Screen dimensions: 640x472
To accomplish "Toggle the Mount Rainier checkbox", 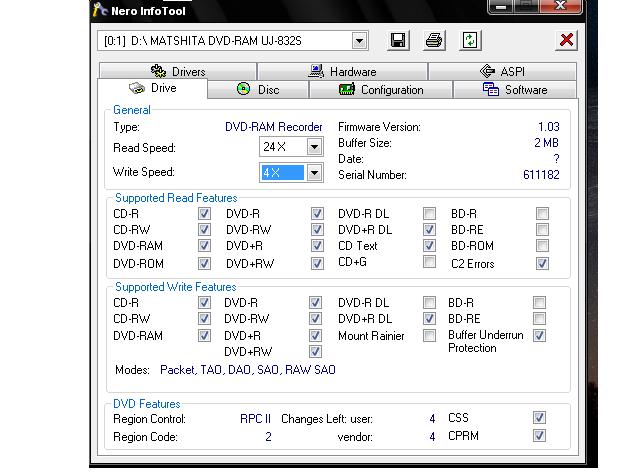I will click(x=429, y=336).
